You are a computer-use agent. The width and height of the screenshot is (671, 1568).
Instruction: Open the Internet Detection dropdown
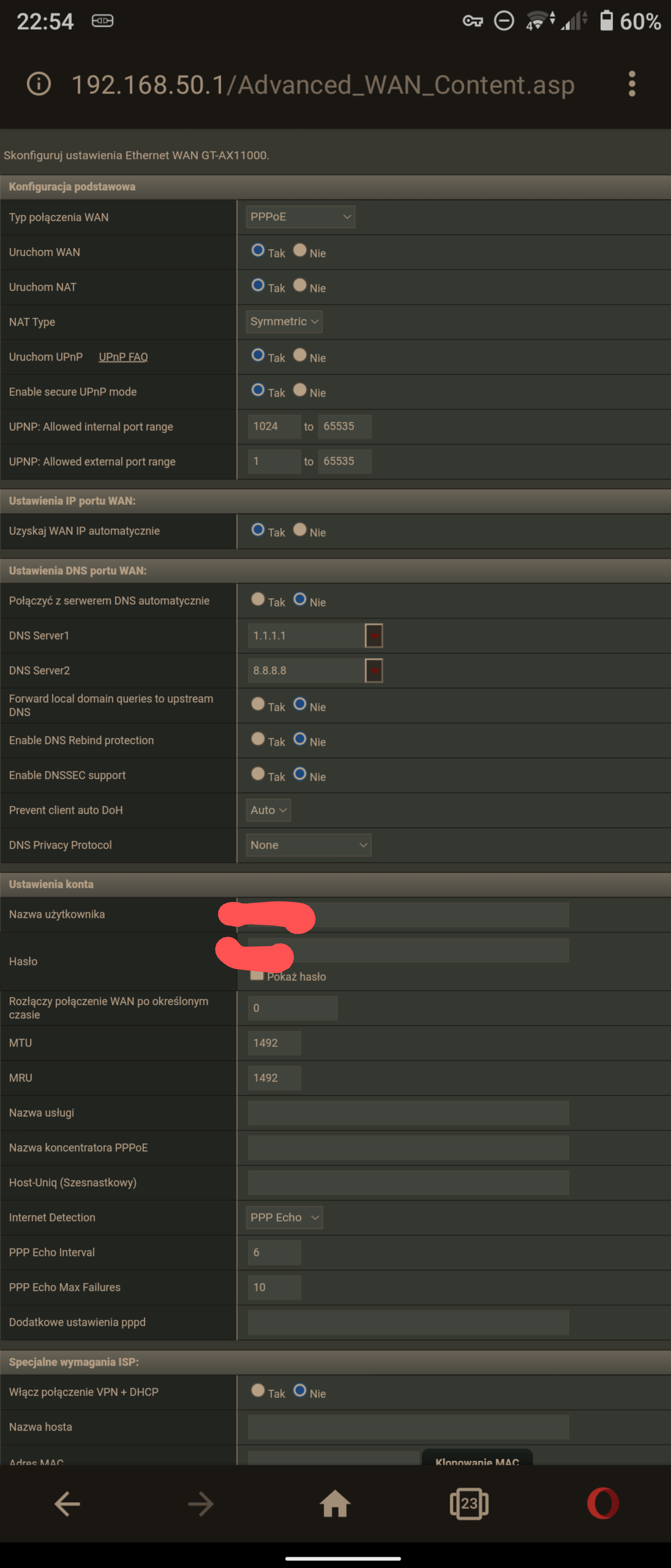click(284, 1217)
